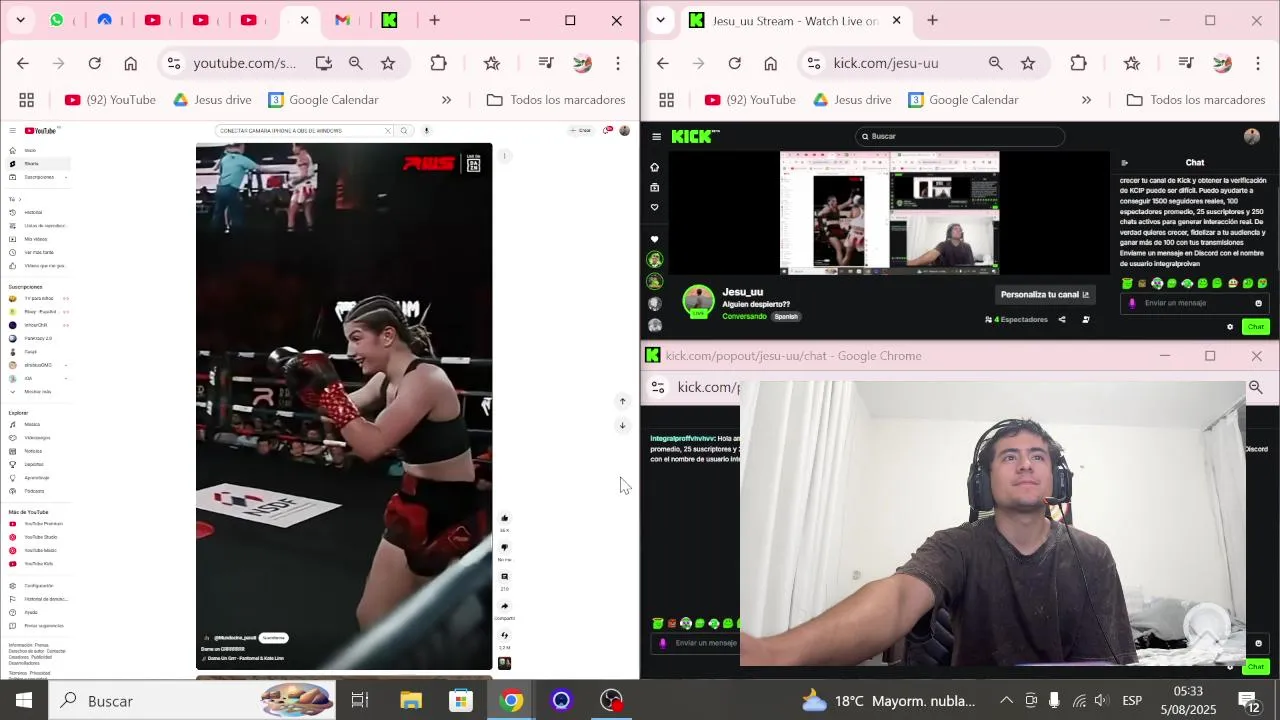This screenshot has height=720, width=1280.
Task: Open Kick chat settings gear
Action: pyautogui.click(x=1230, y=327)
